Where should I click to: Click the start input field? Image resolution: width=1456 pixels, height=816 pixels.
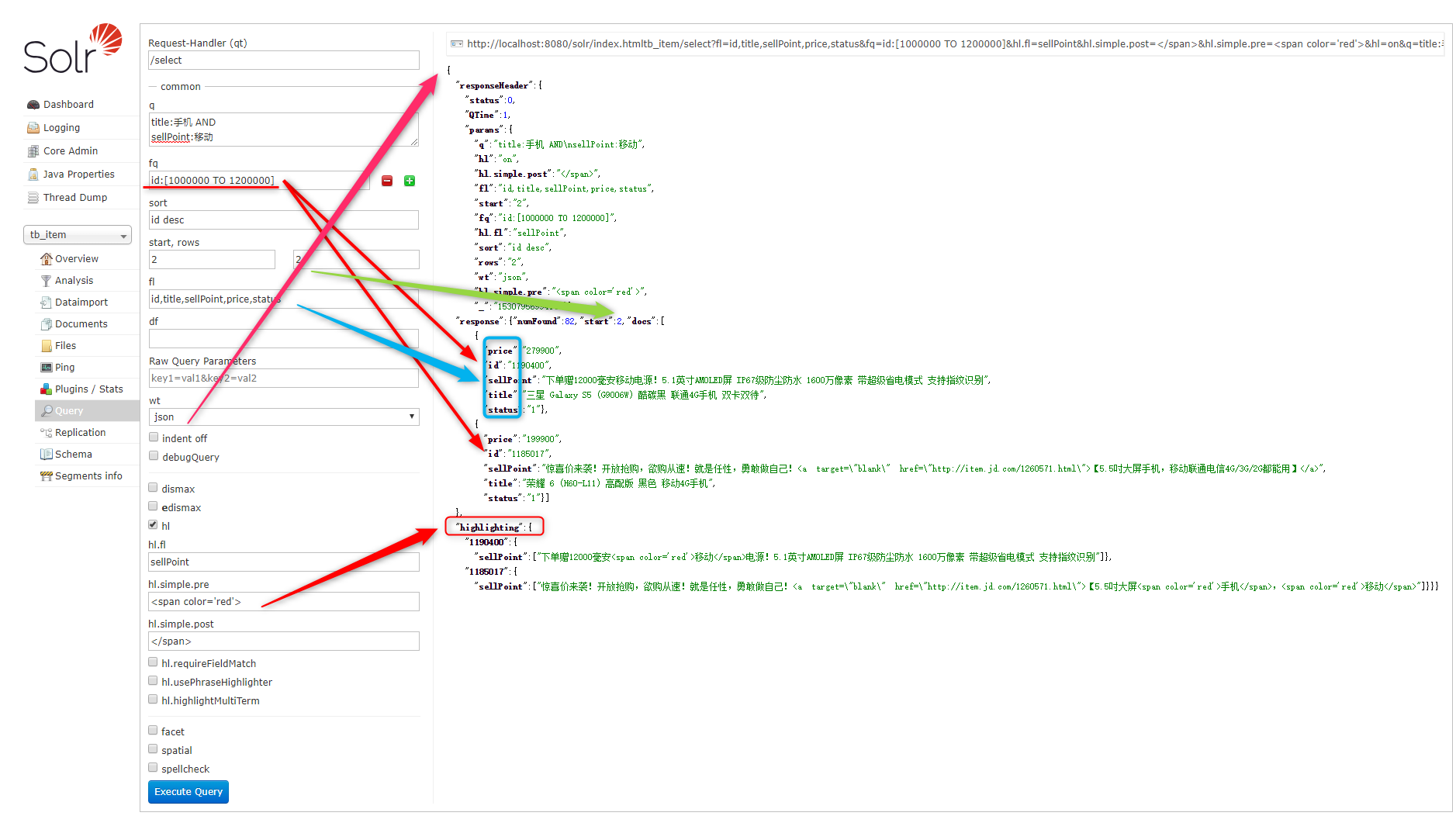[x=212, y=260]
